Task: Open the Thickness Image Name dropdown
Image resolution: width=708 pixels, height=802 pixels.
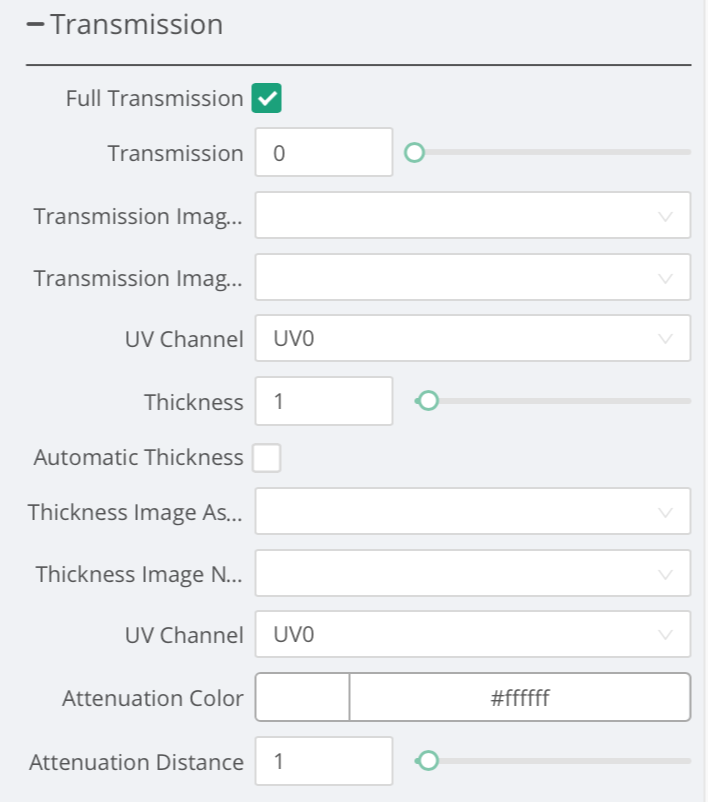Action: point(473,573)
